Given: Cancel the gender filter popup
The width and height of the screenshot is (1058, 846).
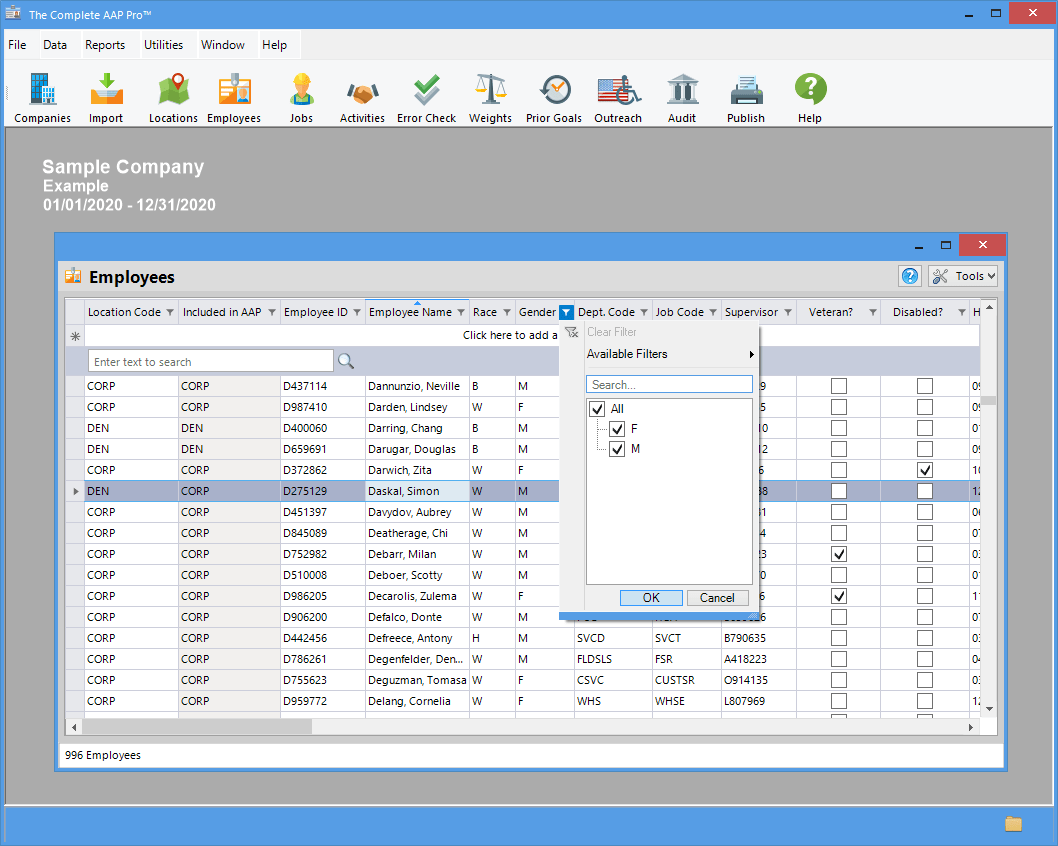Looking at the screenshot, I should coord(717,598).
